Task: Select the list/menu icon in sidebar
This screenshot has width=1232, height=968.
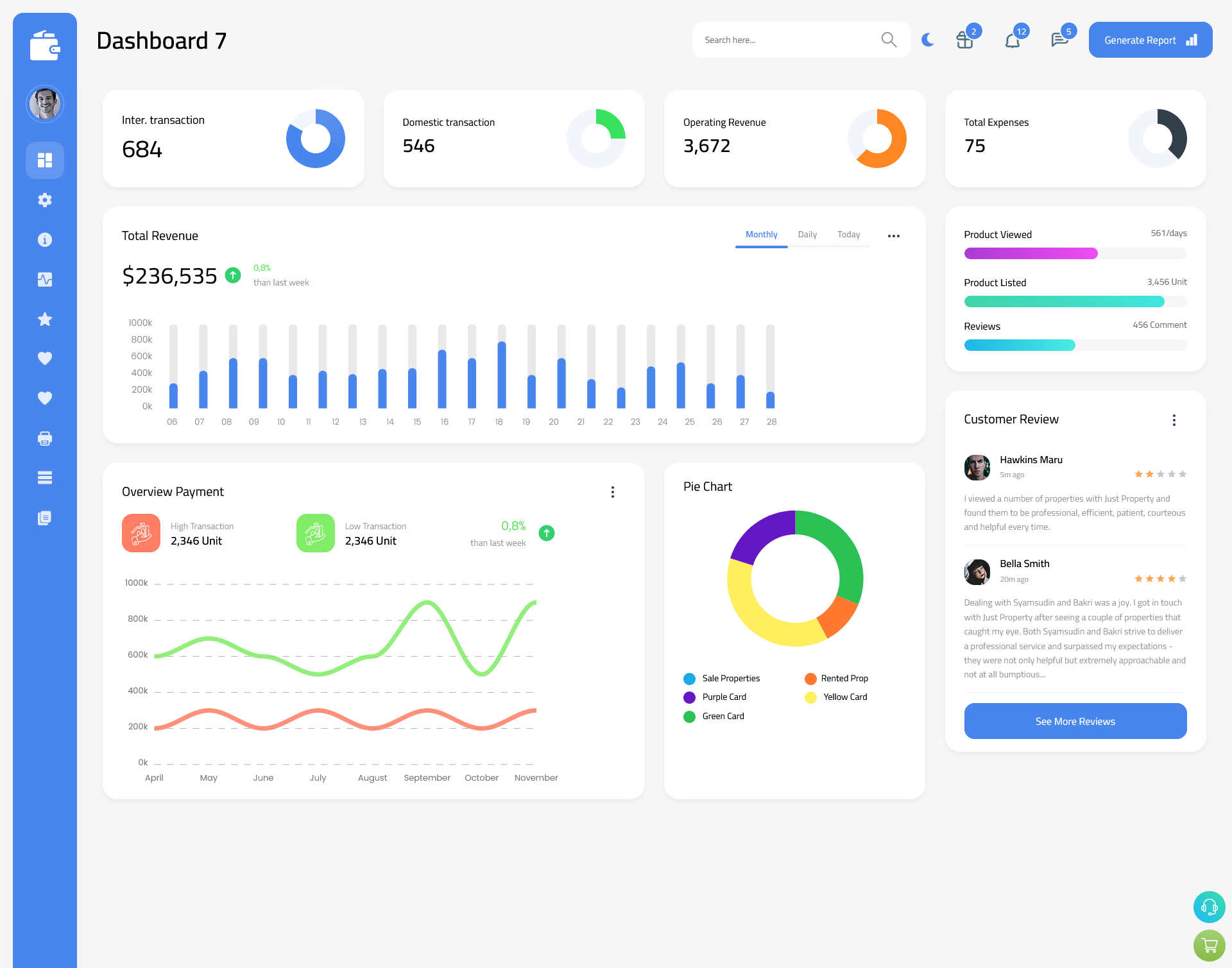Action: tap(44, 477)
